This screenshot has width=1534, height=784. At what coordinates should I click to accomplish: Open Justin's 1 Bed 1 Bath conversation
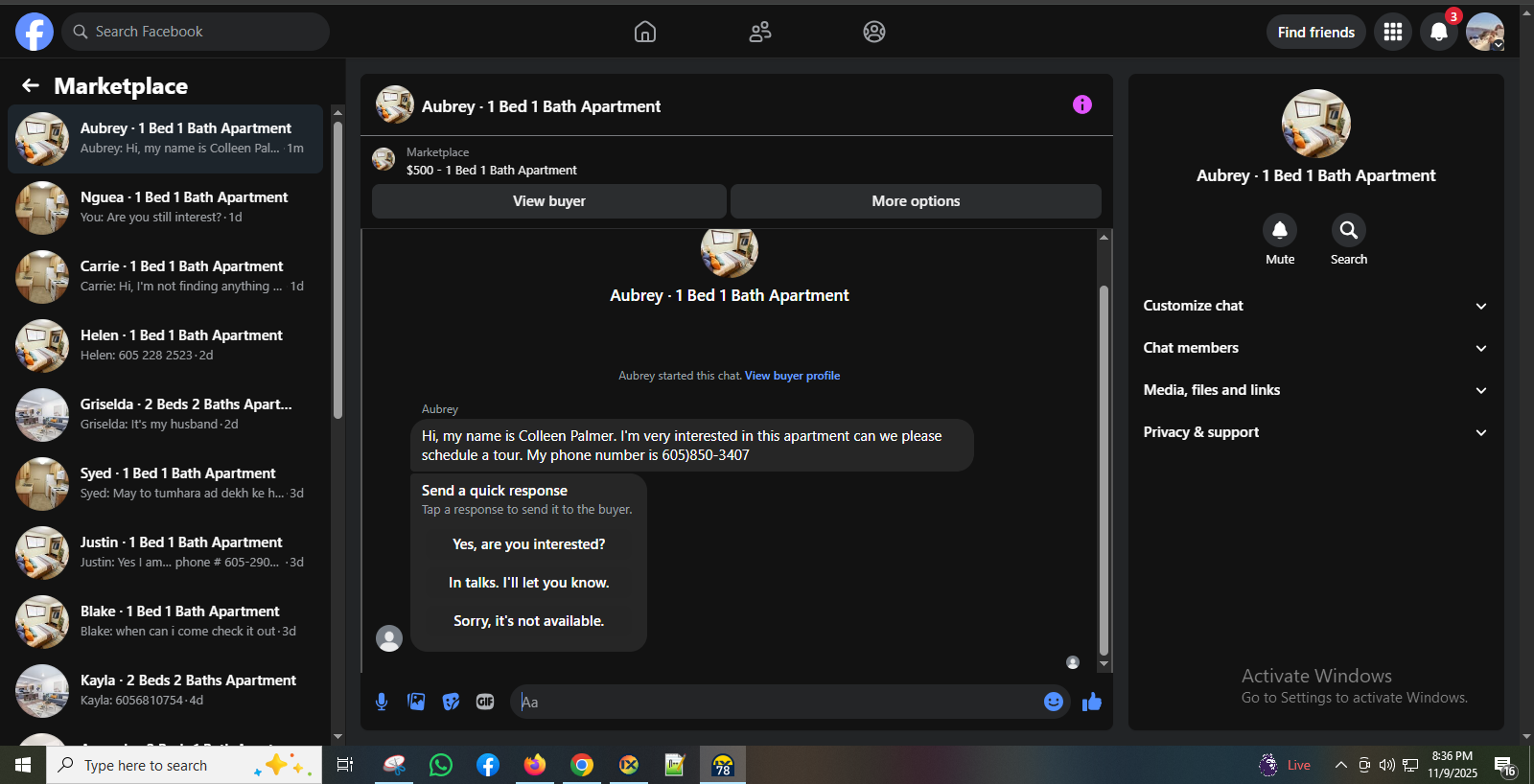click(165, 553)
